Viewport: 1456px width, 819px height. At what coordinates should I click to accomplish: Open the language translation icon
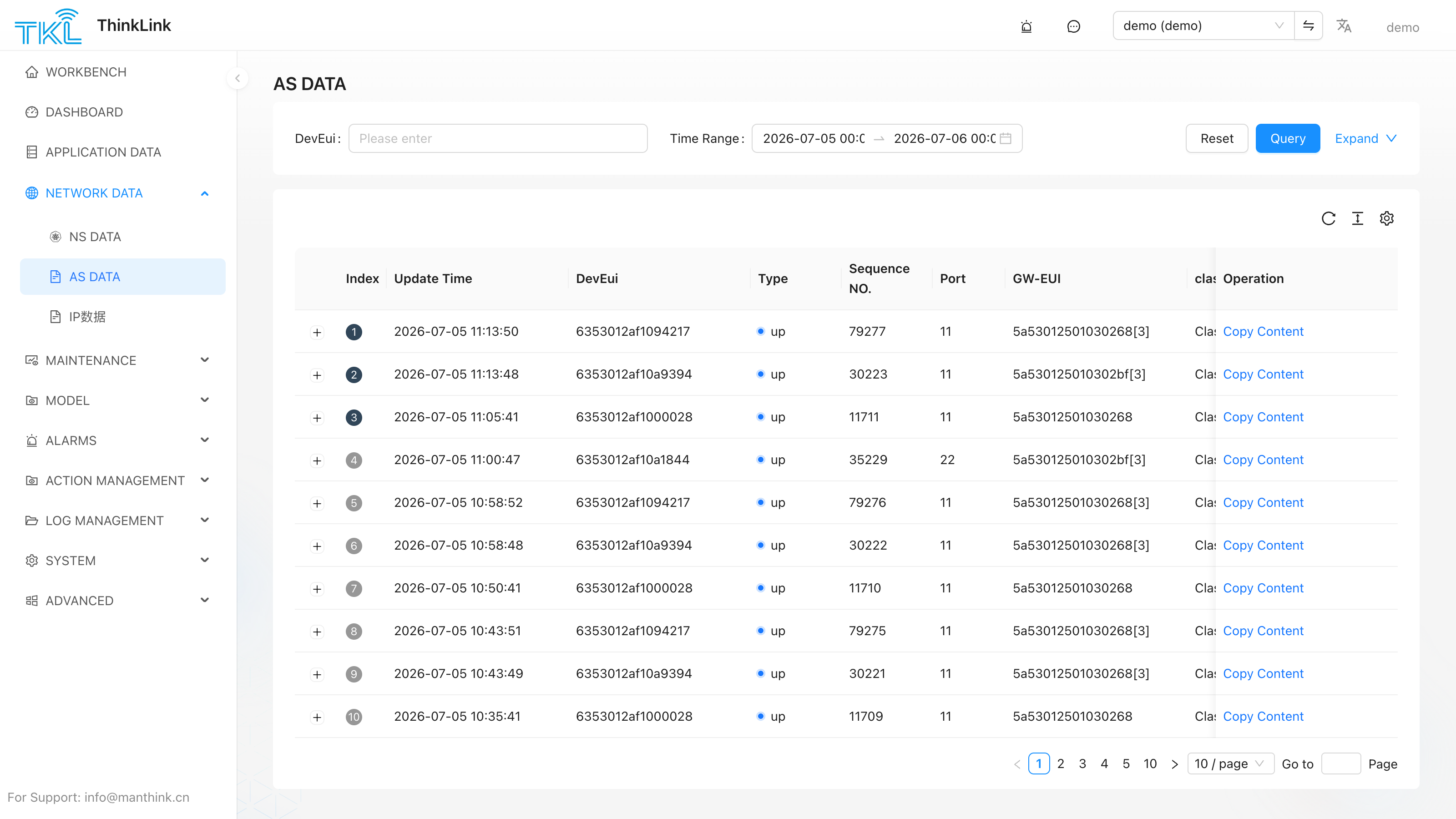click(1344, 26)
